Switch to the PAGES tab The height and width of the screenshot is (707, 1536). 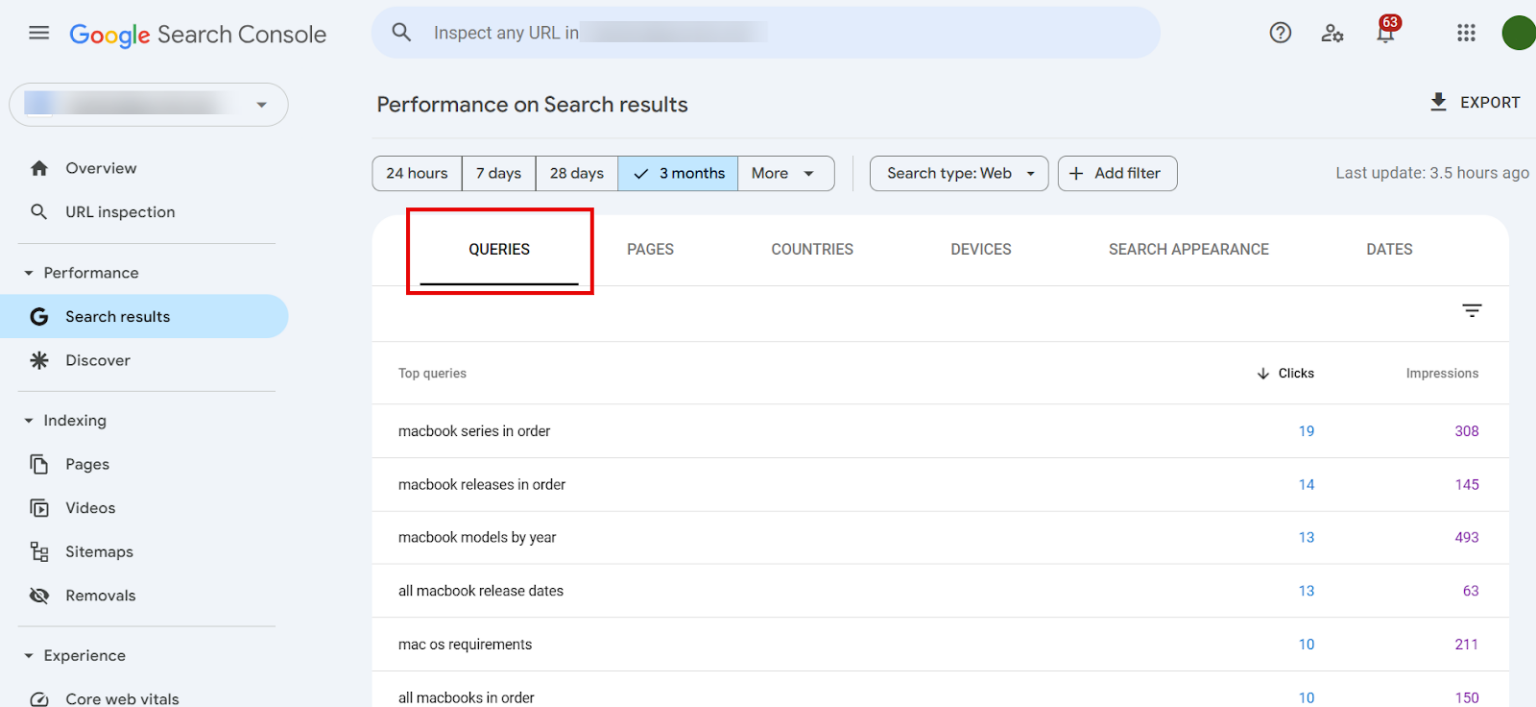(x=650, y=249)
